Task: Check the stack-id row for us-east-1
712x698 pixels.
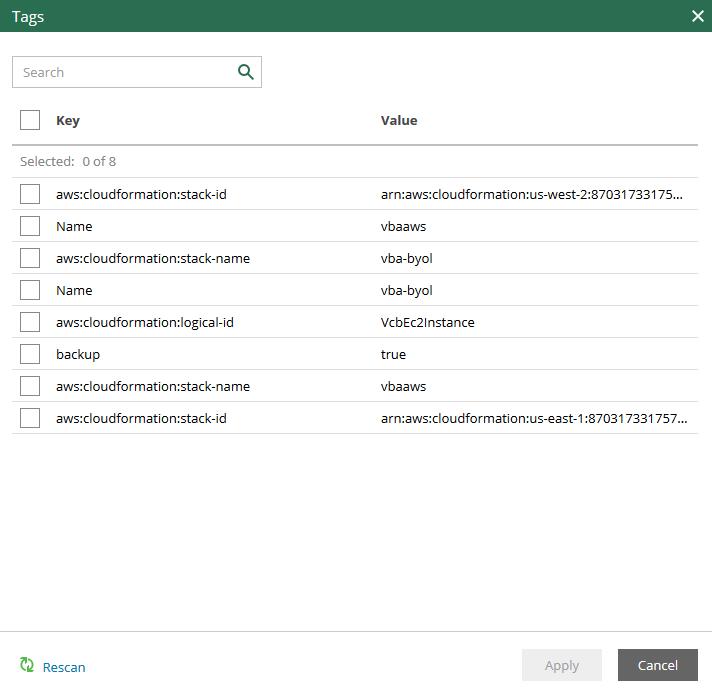Action: point(30,418)
